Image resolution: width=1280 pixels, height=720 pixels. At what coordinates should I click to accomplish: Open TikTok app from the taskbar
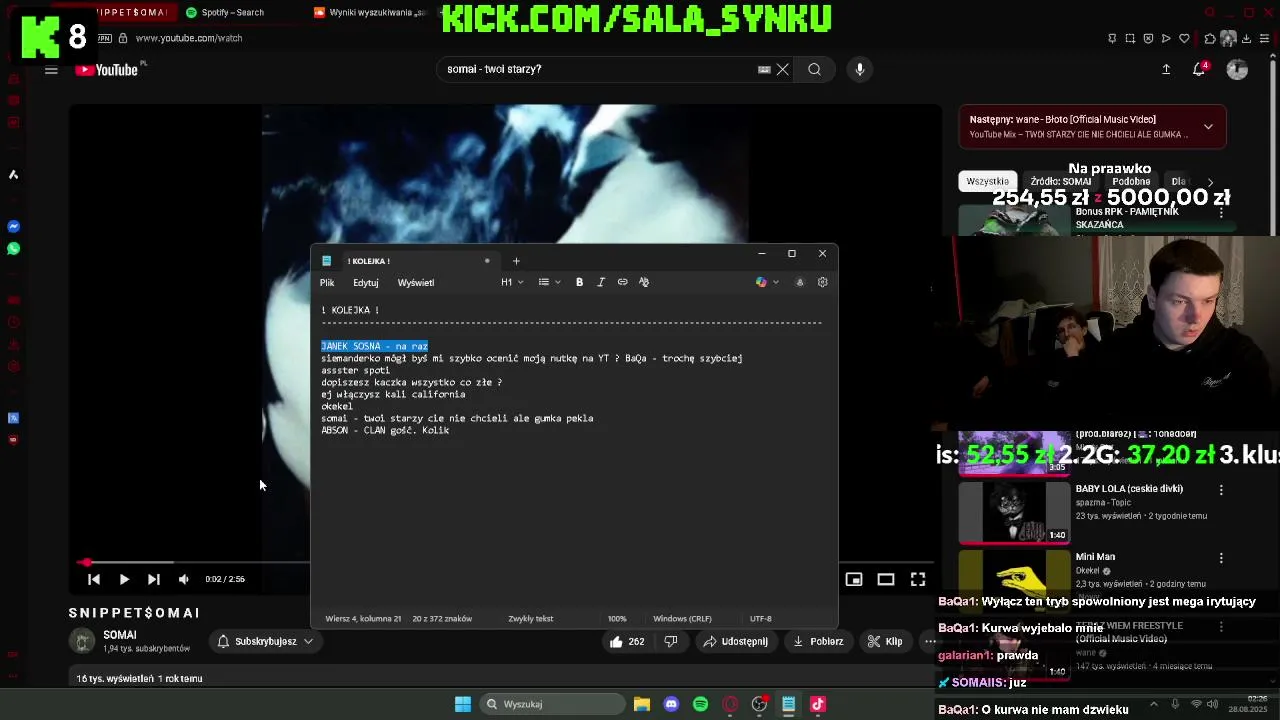click(817, 704)
